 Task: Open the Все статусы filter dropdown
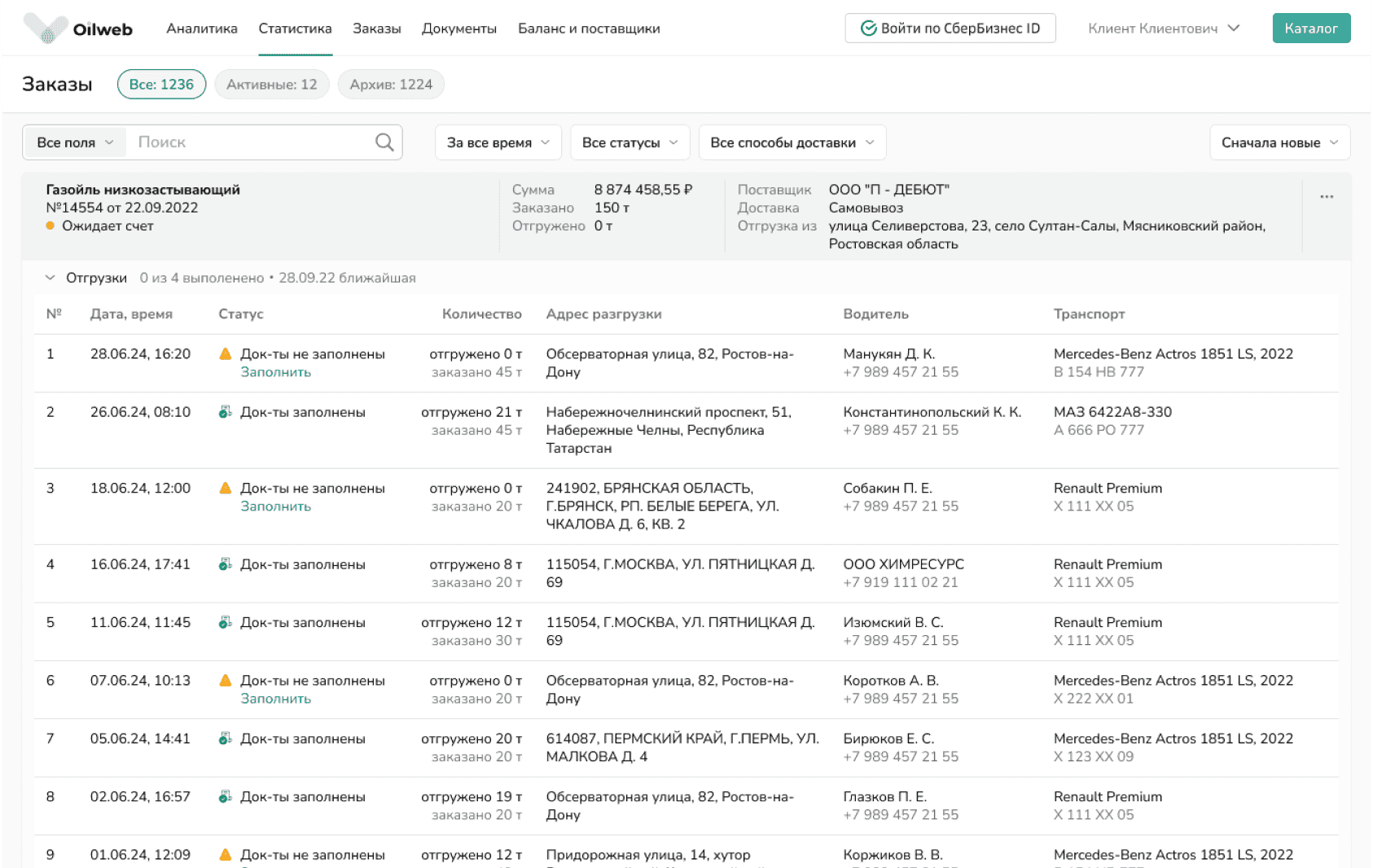[x=630, y=142]
